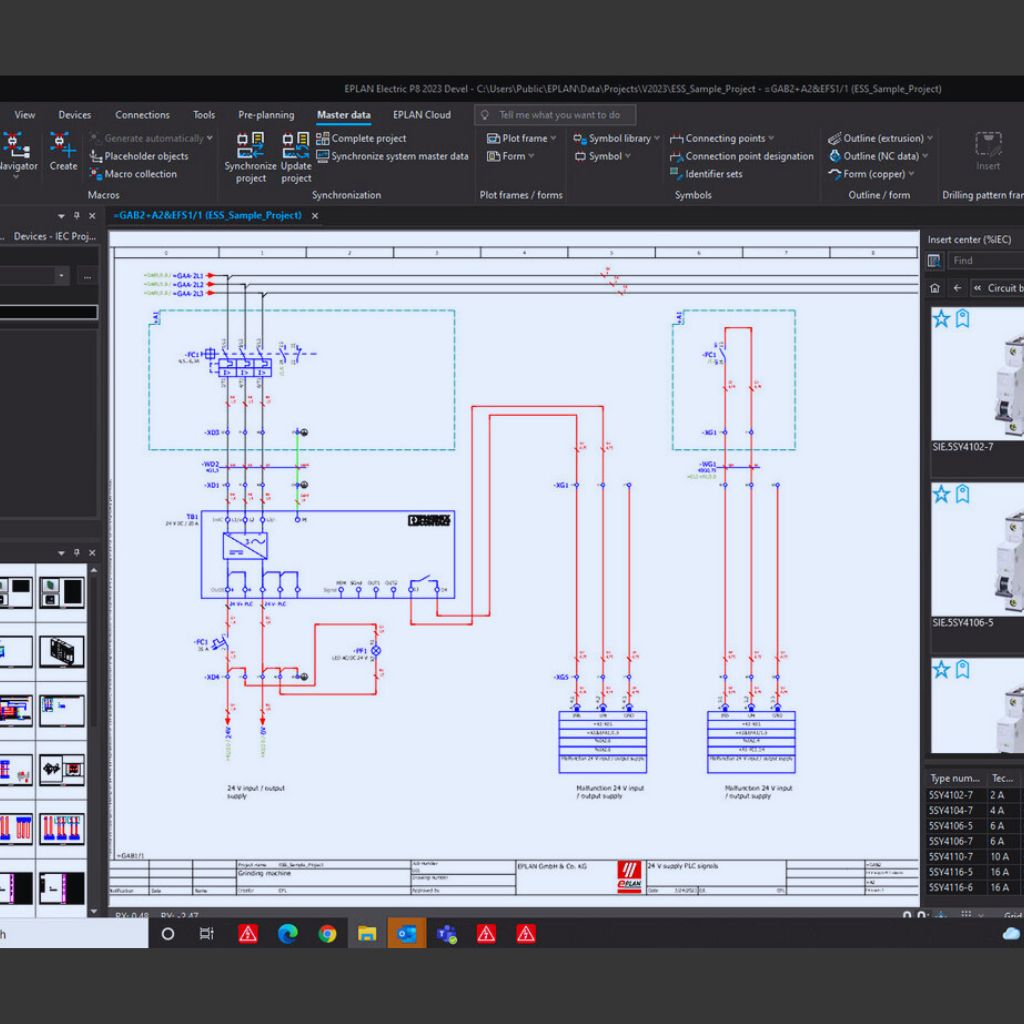This screenshot has width=1024, height=1024.
Task: Close the upper left navigator panel
Action: [92, 216]
